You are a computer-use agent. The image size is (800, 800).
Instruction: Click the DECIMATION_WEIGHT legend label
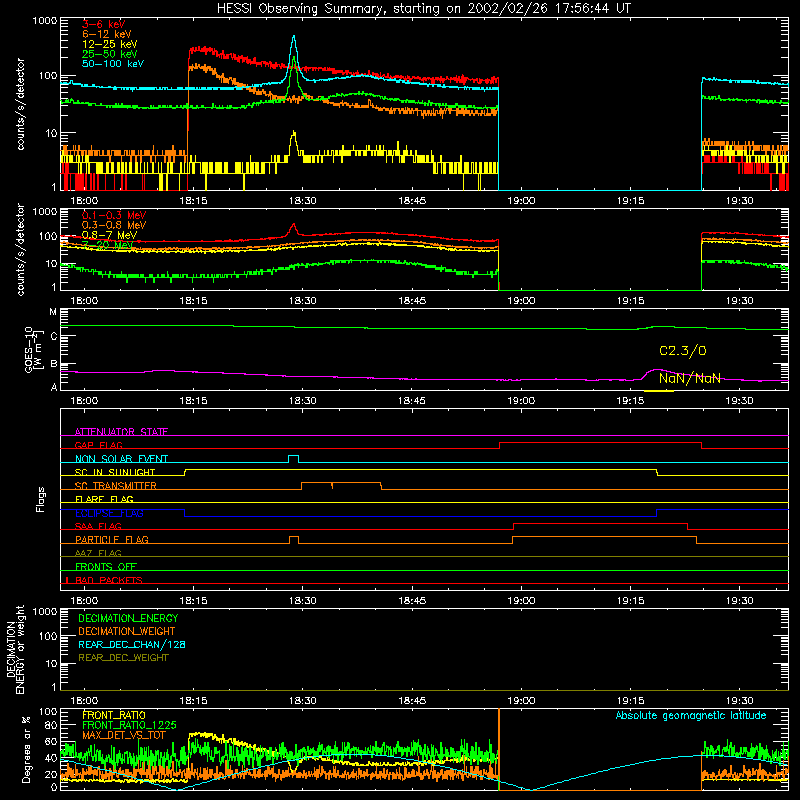coord(127,631)
